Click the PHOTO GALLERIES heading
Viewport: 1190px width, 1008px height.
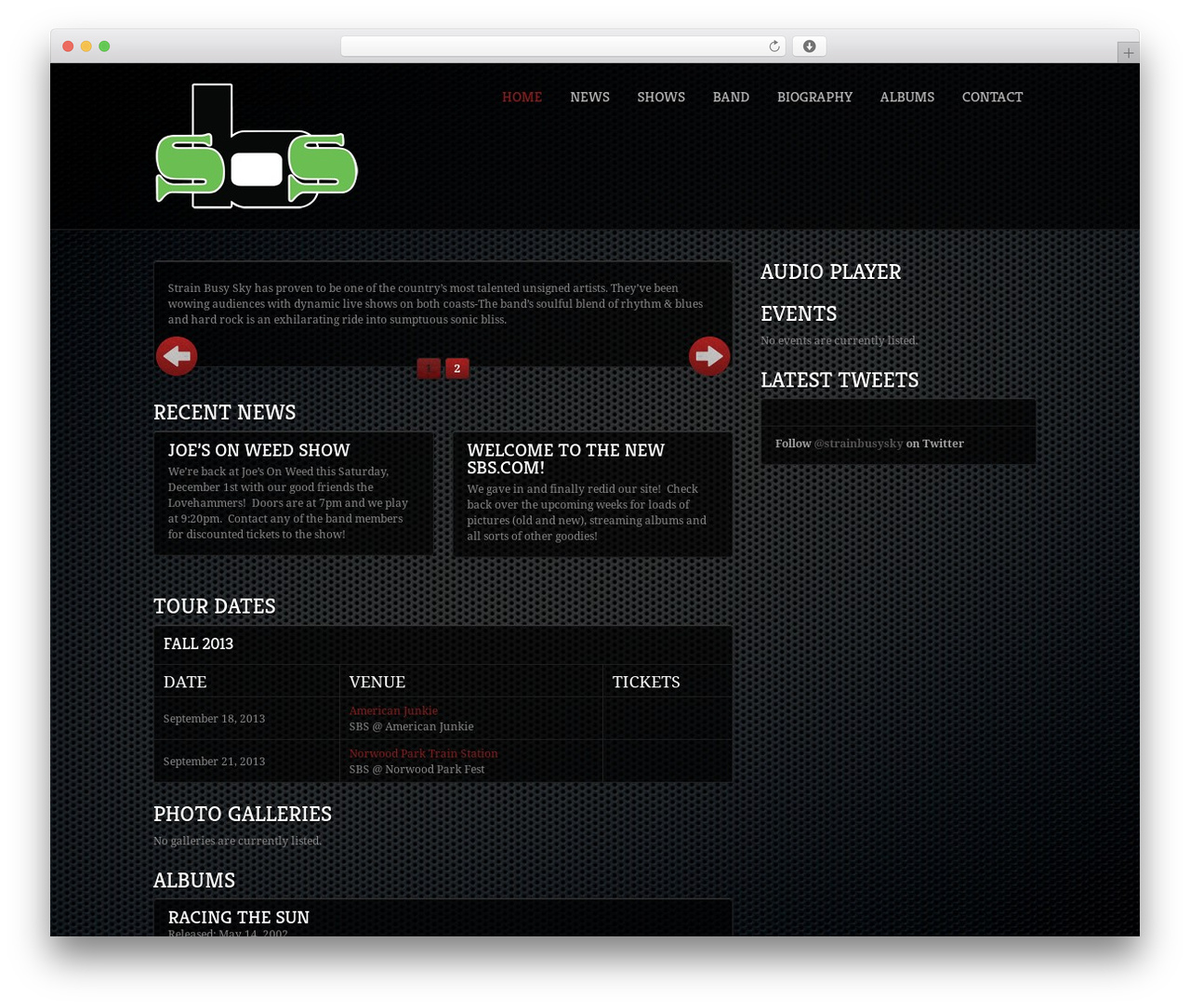(x=243, y=814)
